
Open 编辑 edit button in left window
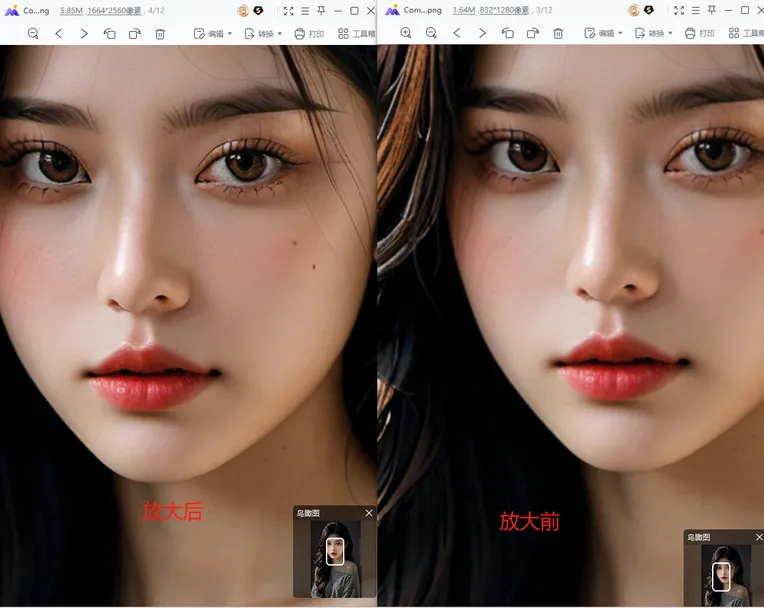click(x=209, y=34)
